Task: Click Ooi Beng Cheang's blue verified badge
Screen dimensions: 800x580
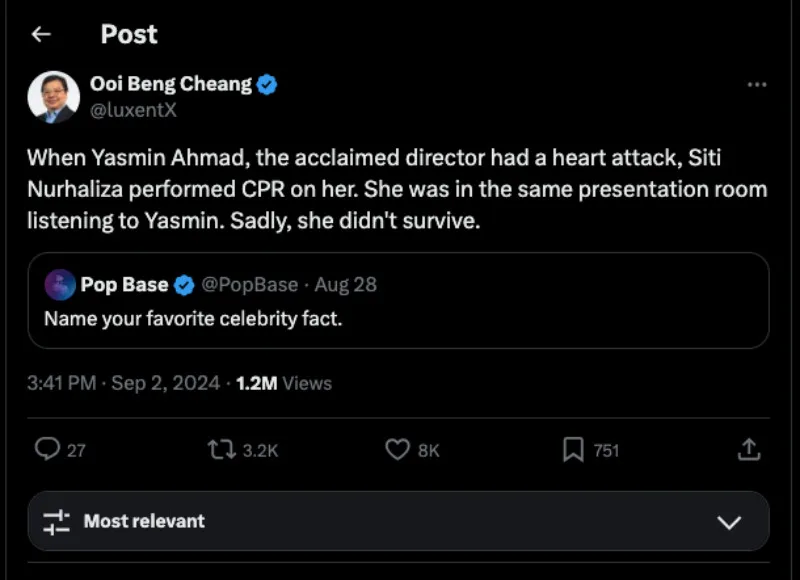Action: point(267,85)
